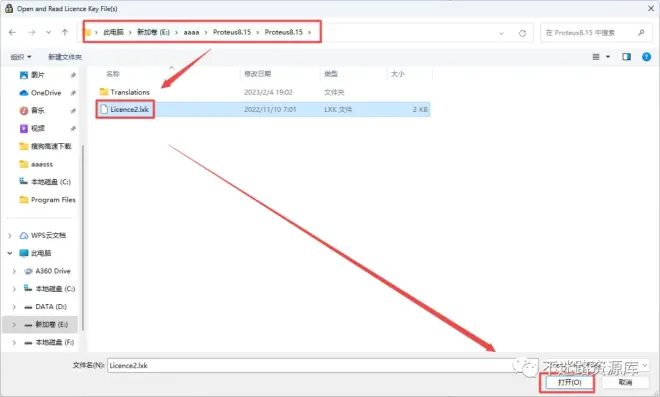Click 取消 to cancel dialog
The image size is (660, 397).
(625, 382)
